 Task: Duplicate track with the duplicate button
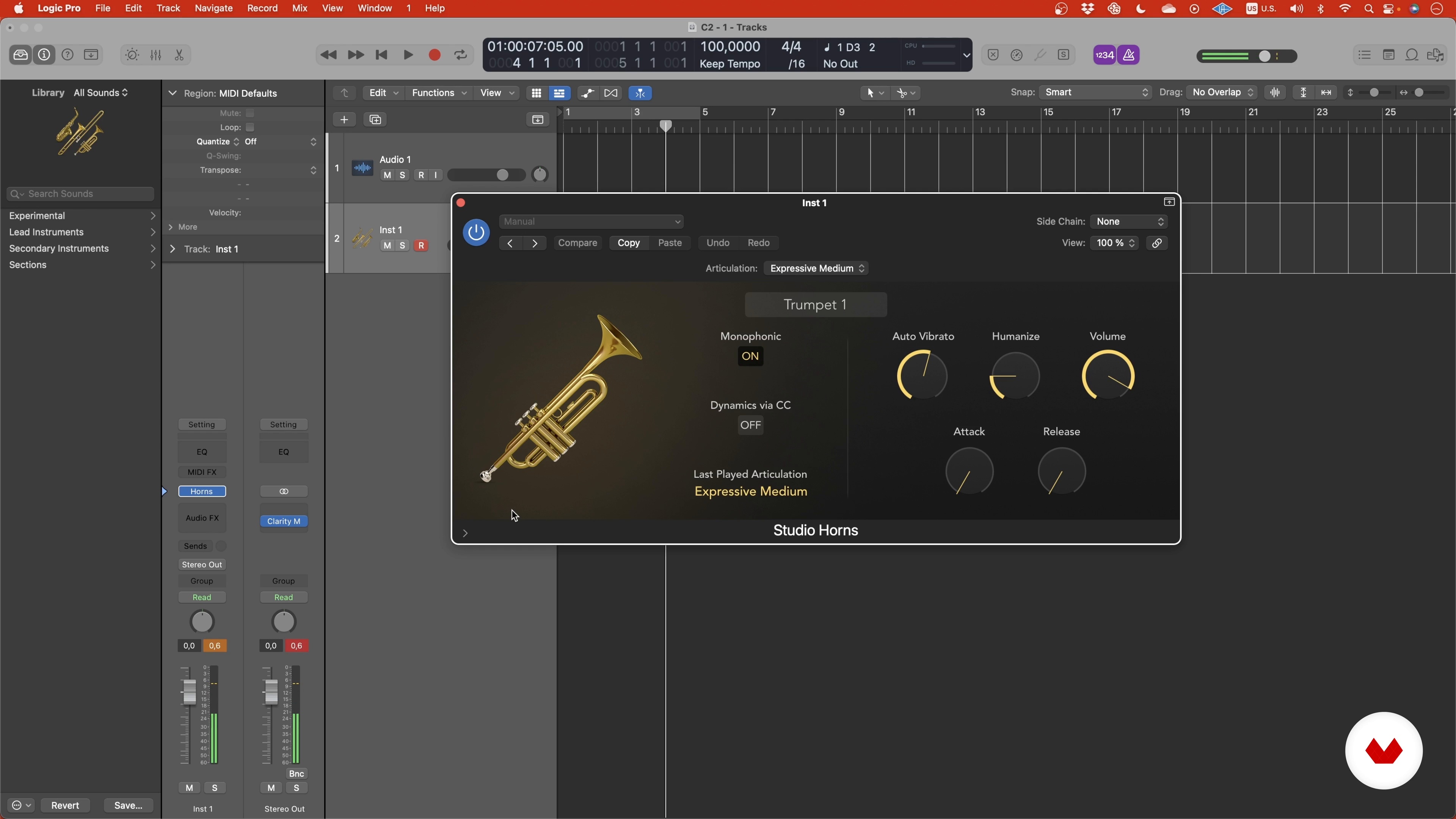375,119
